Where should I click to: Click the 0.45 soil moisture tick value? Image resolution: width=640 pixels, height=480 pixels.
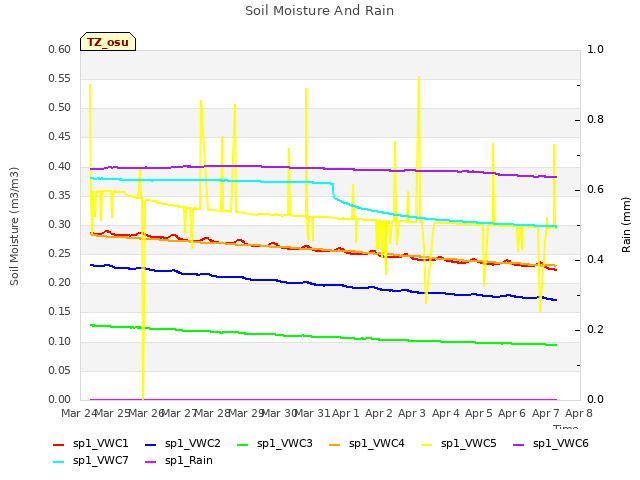[x=60, y=137]
